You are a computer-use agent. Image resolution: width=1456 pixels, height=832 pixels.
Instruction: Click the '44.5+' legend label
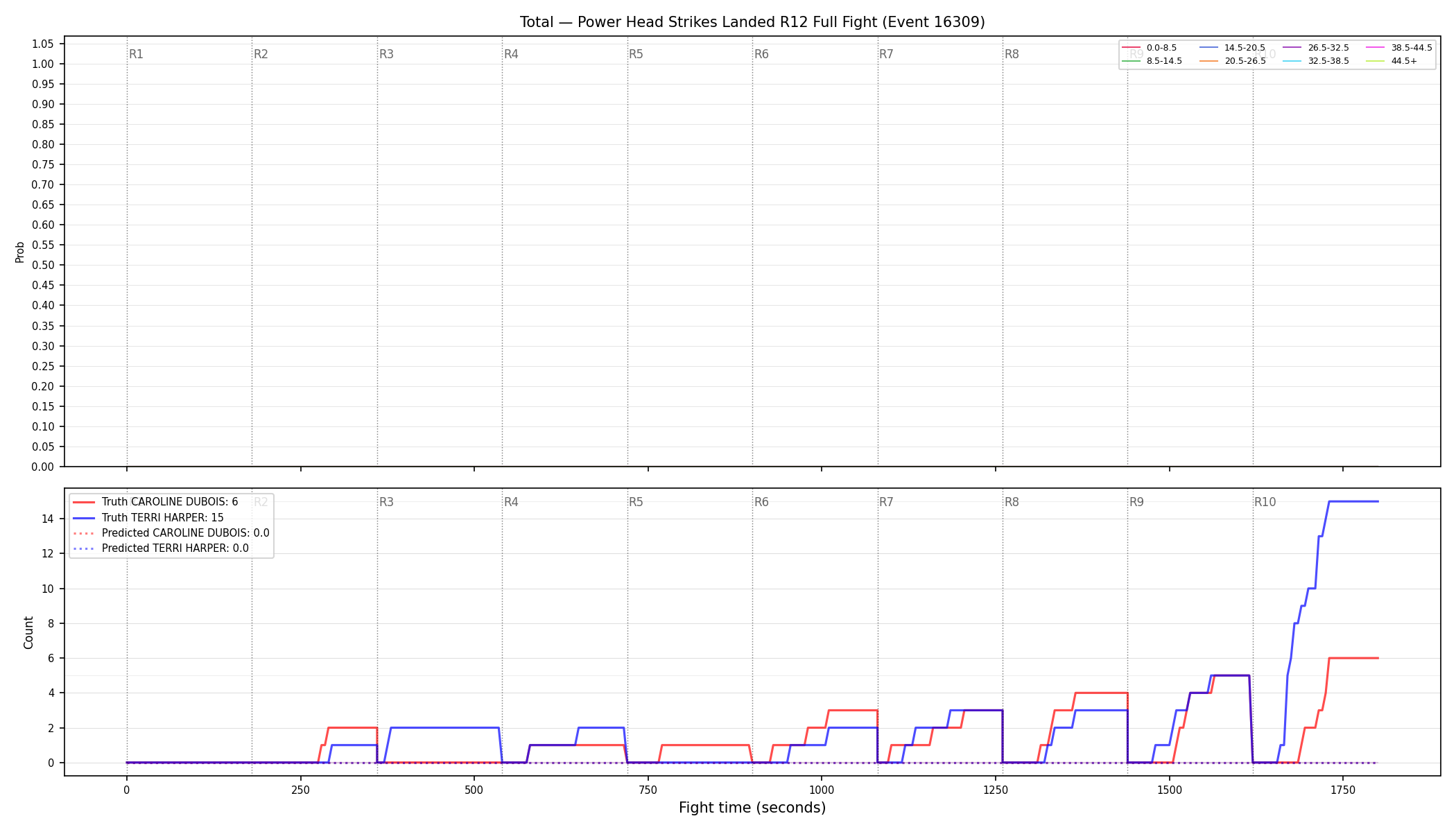[1404, 61]
